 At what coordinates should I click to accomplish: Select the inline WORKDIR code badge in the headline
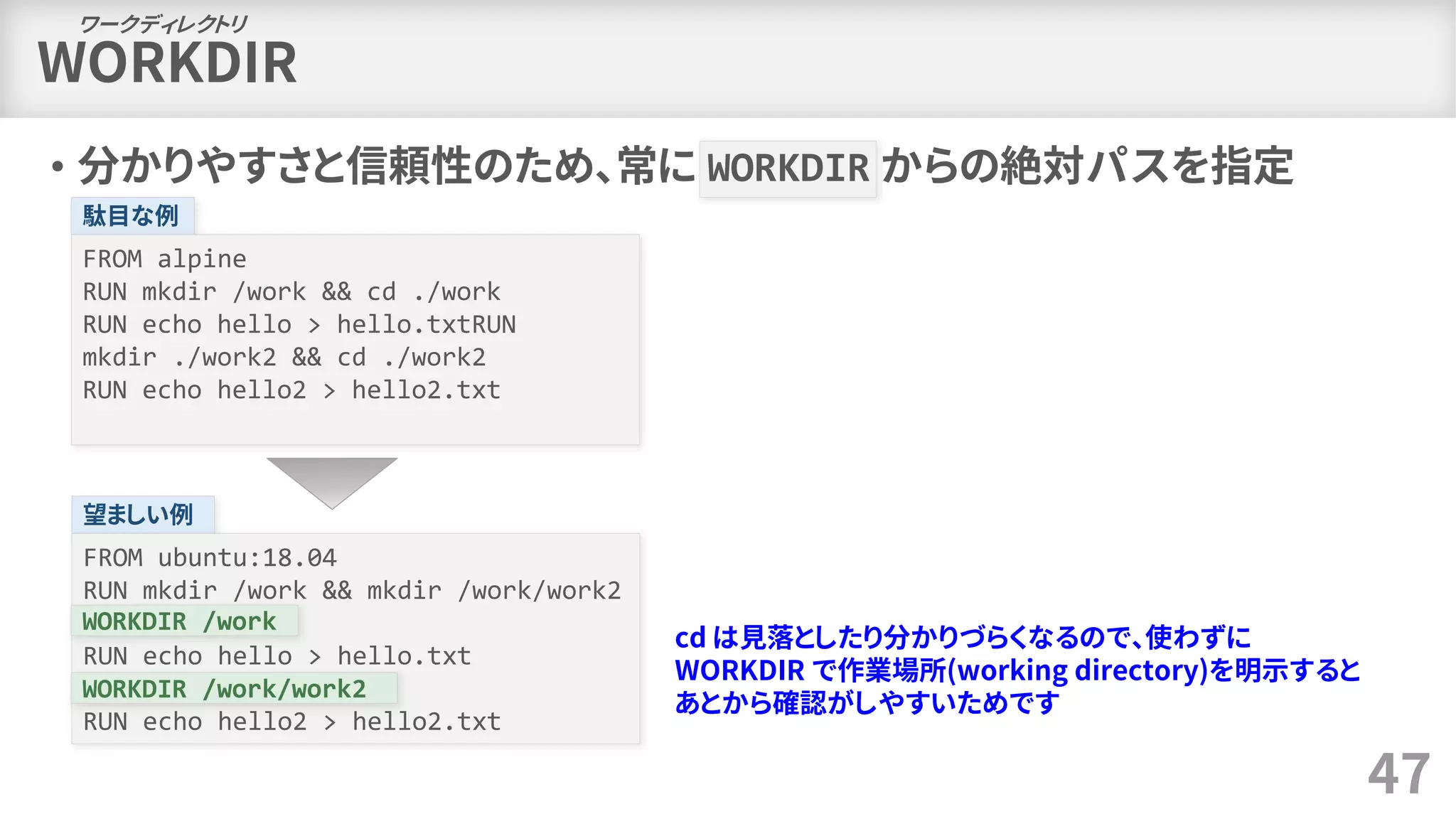coord(788,168)
